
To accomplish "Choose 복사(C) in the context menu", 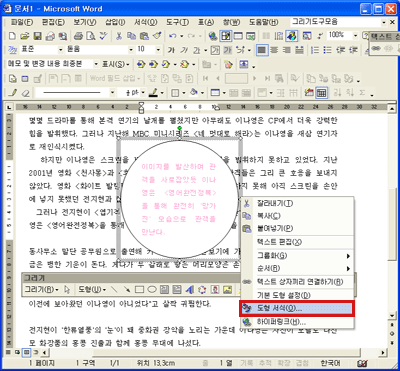I will [x=297, y=216].
